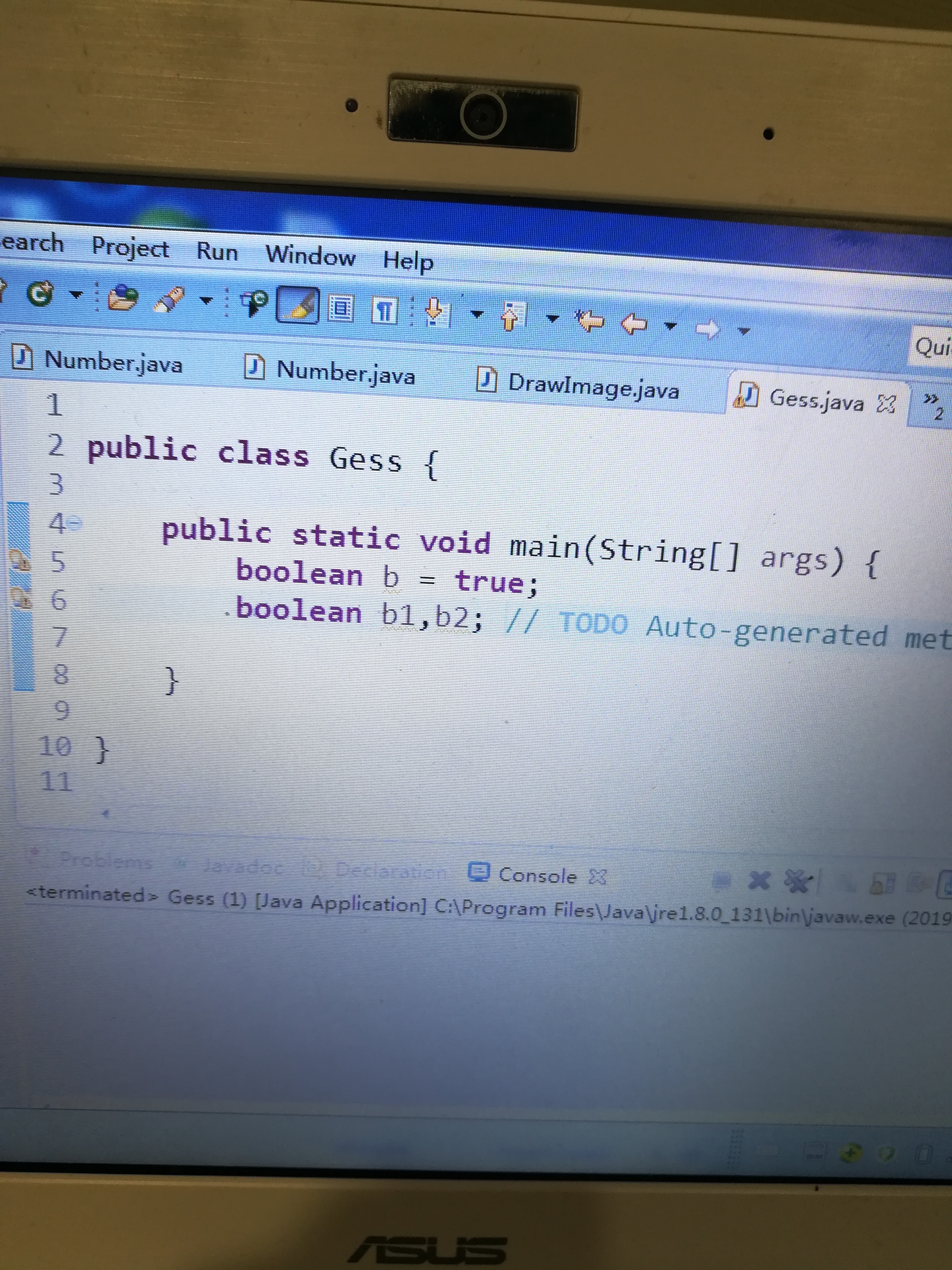Open the Forward history dropdown arrow
The height and width of the screenshot is (1270, 952).
[744, 331]
